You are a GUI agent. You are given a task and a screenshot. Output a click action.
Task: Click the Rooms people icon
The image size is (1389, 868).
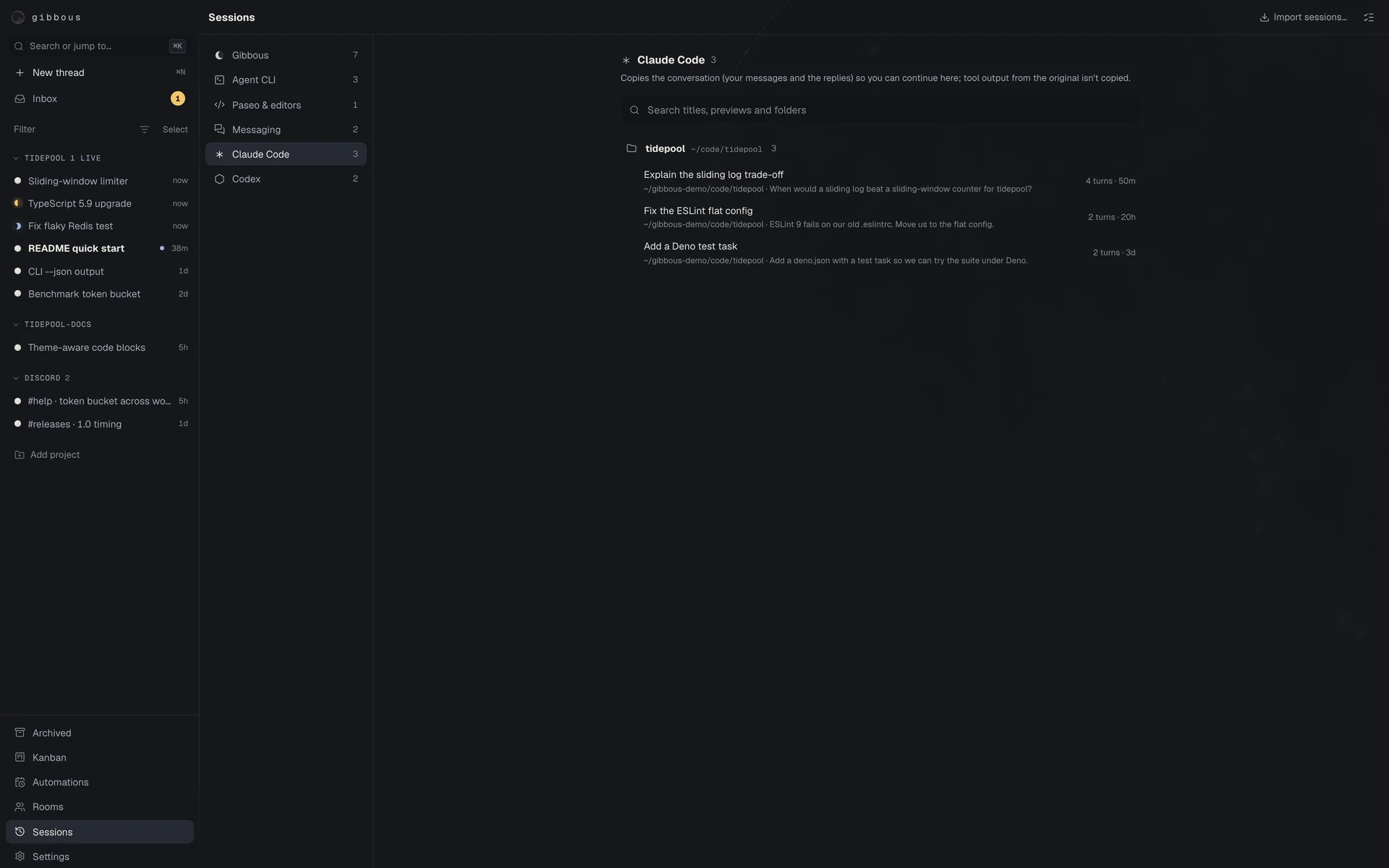point(20,807)
